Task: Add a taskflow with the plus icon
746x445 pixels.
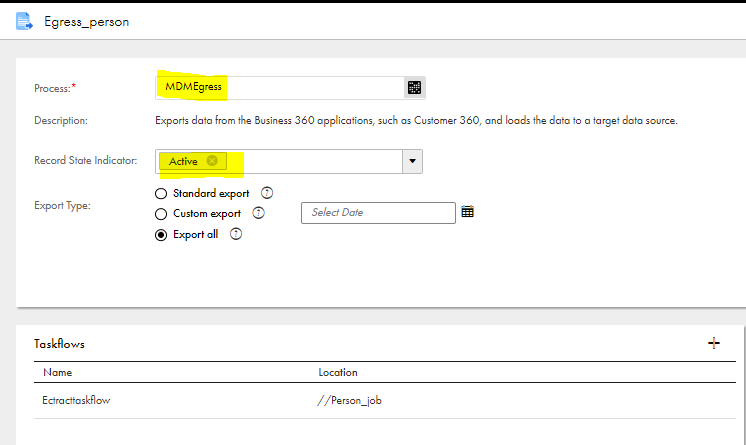Action: point(714,343)
